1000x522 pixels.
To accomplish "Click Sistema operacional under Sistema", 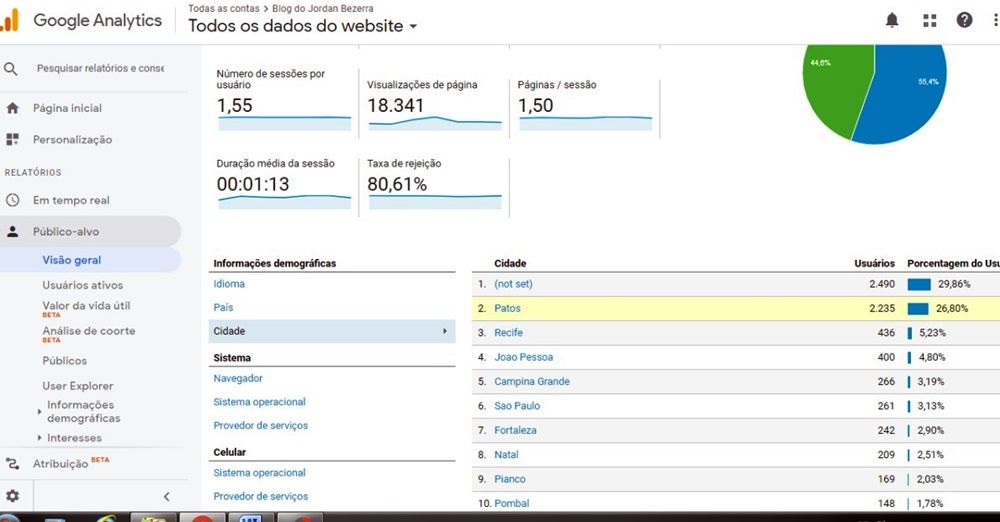I will tap(260, 402).
